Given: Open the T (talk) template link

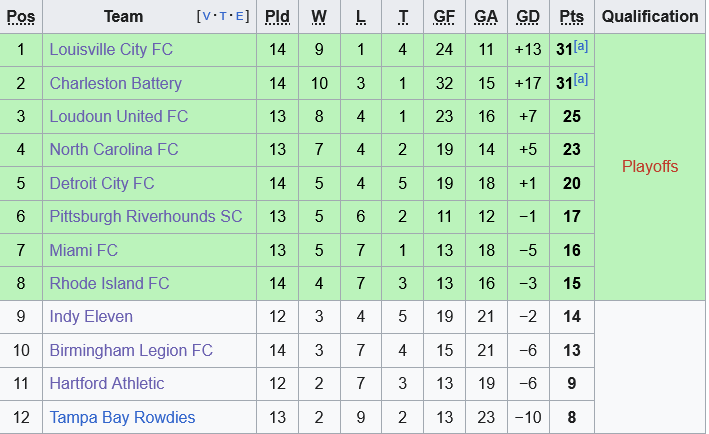Looking at the screenshot, I should coord(223,17).
